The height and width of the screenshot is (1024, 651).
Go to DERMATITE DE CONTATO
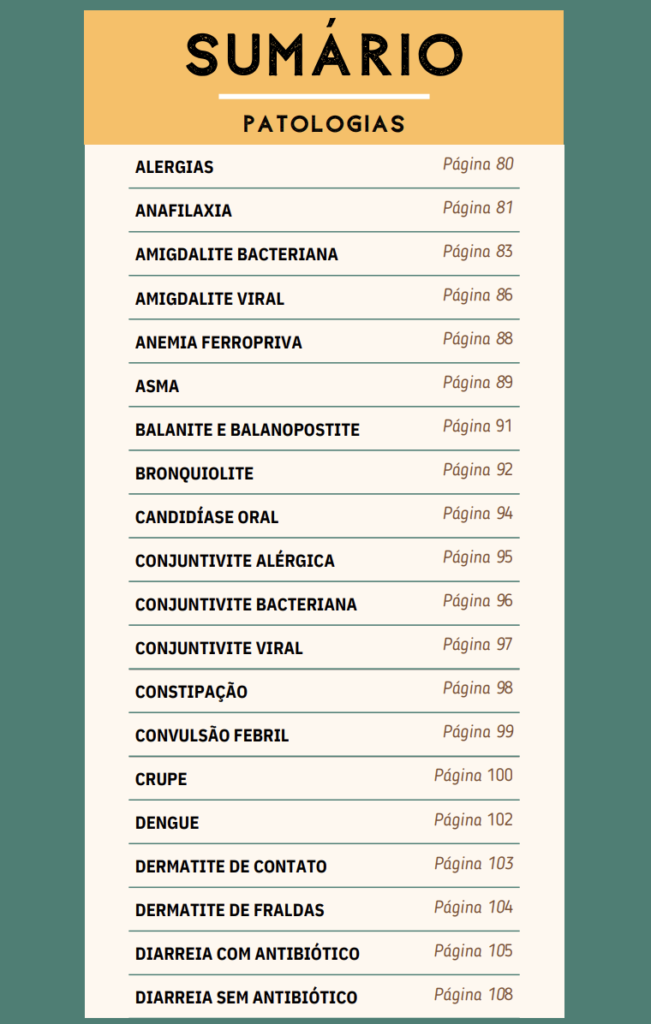click(230, 867)
